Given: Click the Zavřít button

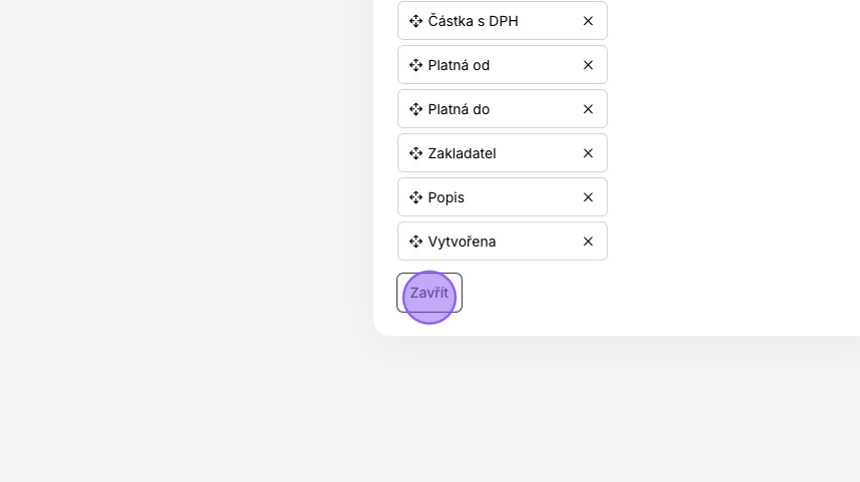Looking at the screenshot, I should coord(429,293).
